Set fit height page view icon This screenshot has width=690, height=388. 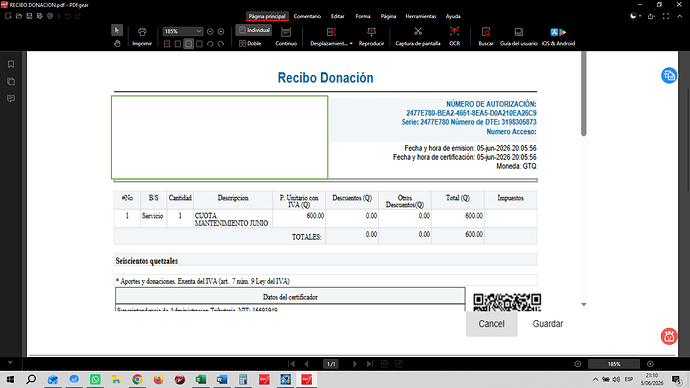(x=199, y=44)
